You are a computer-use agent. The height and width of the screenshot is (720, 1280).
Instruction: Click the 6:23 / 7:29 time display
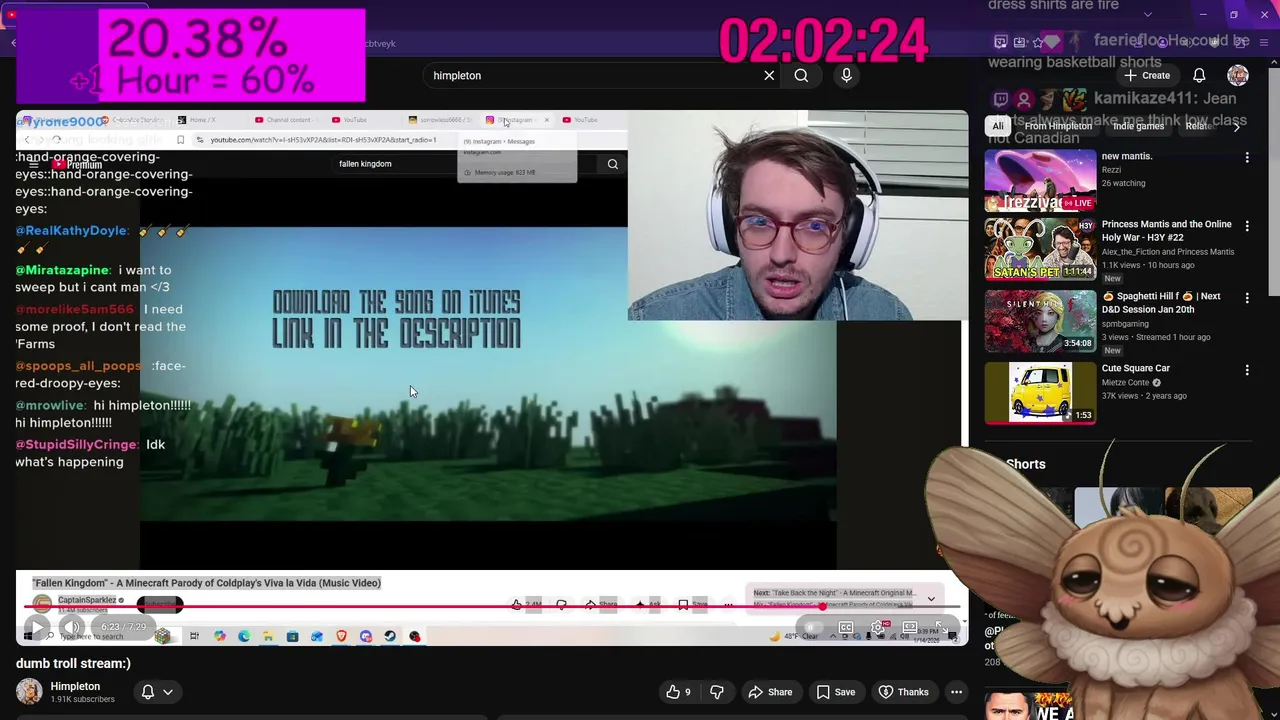coord(122,627)
